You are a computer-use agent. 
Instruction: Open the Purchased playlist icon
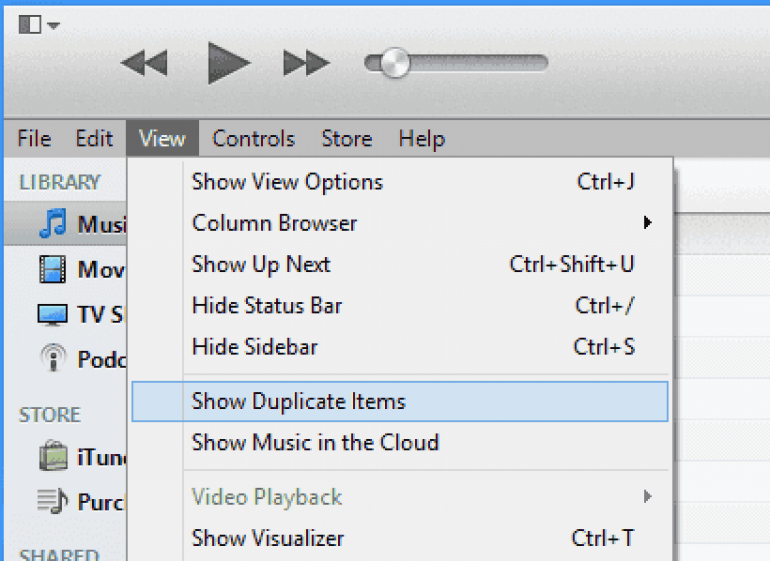coord(53,501)
